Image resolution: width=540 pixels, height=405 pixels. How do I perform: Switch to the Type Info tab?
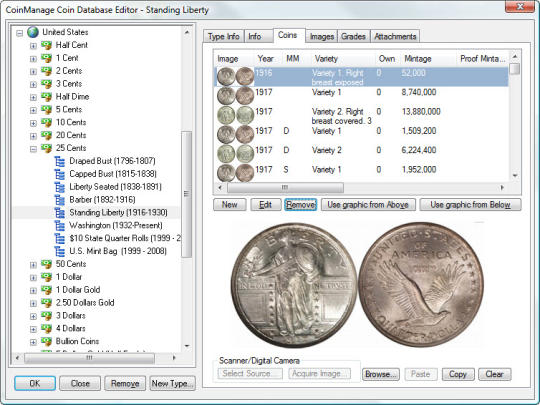click(224, 37)
